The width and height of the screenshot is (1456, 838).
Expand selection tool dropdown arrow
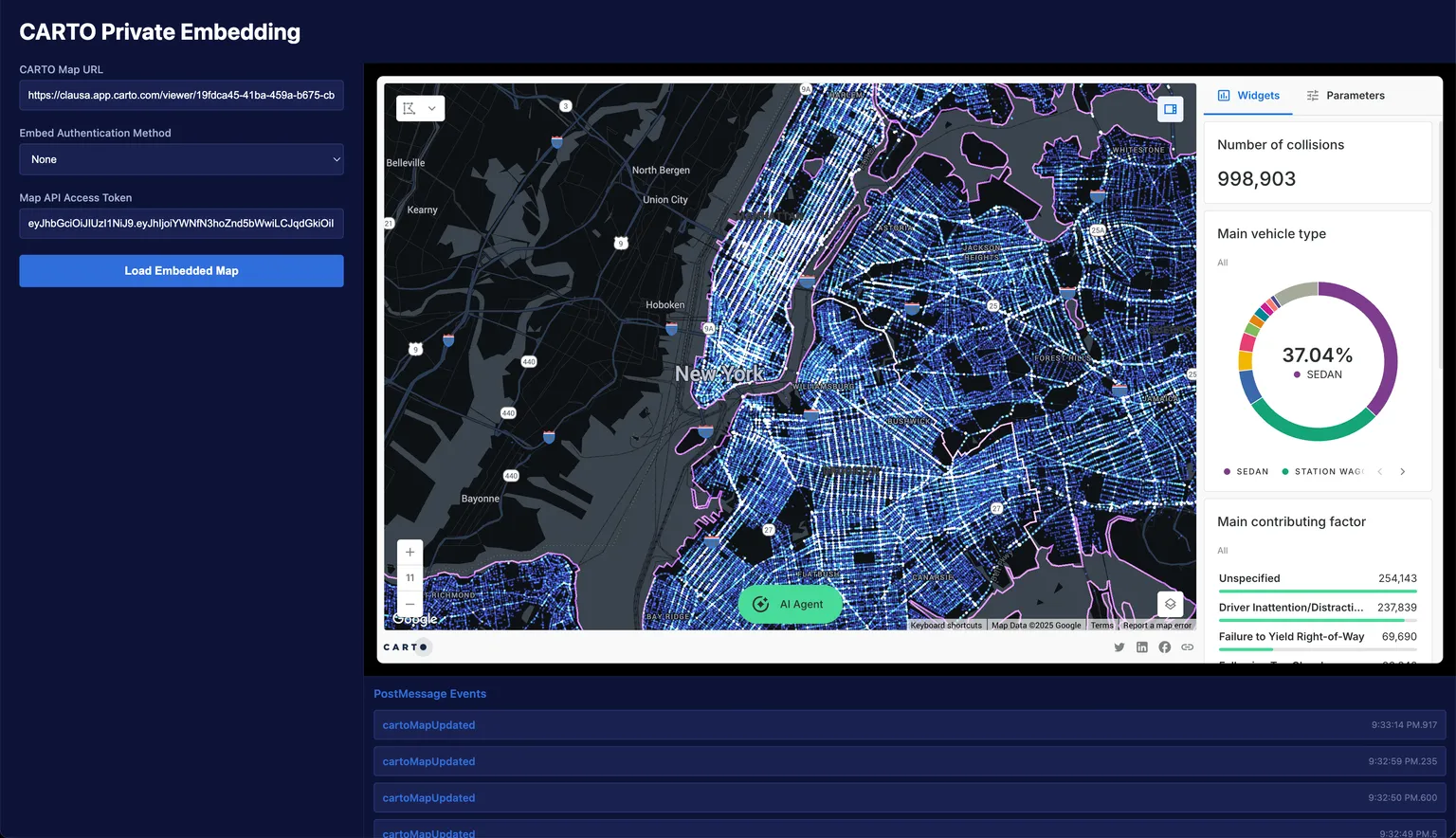coord(432,109)
